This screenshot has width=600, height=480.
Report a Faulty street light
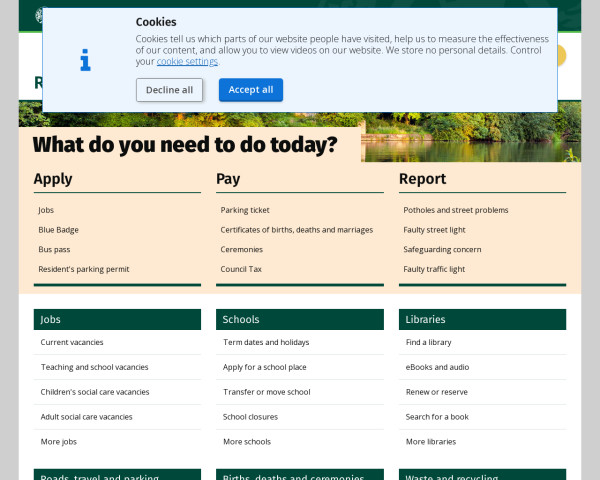(x=434, y=230)
